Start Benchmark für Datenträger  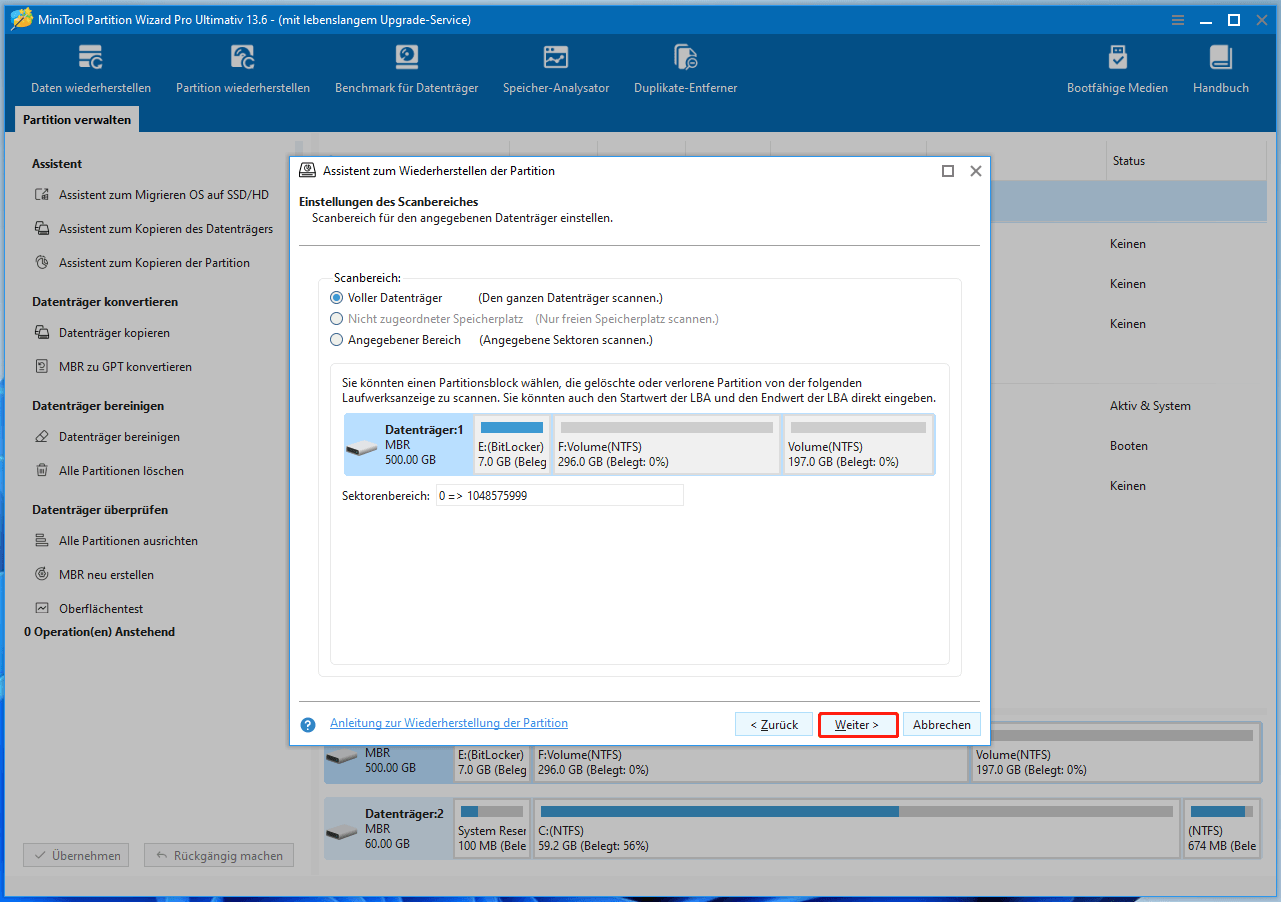(405, 70)
